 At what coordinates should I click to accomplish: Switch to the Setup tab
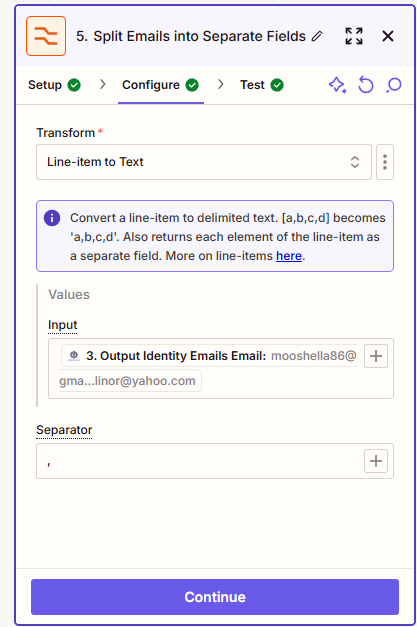coord(54,85)
